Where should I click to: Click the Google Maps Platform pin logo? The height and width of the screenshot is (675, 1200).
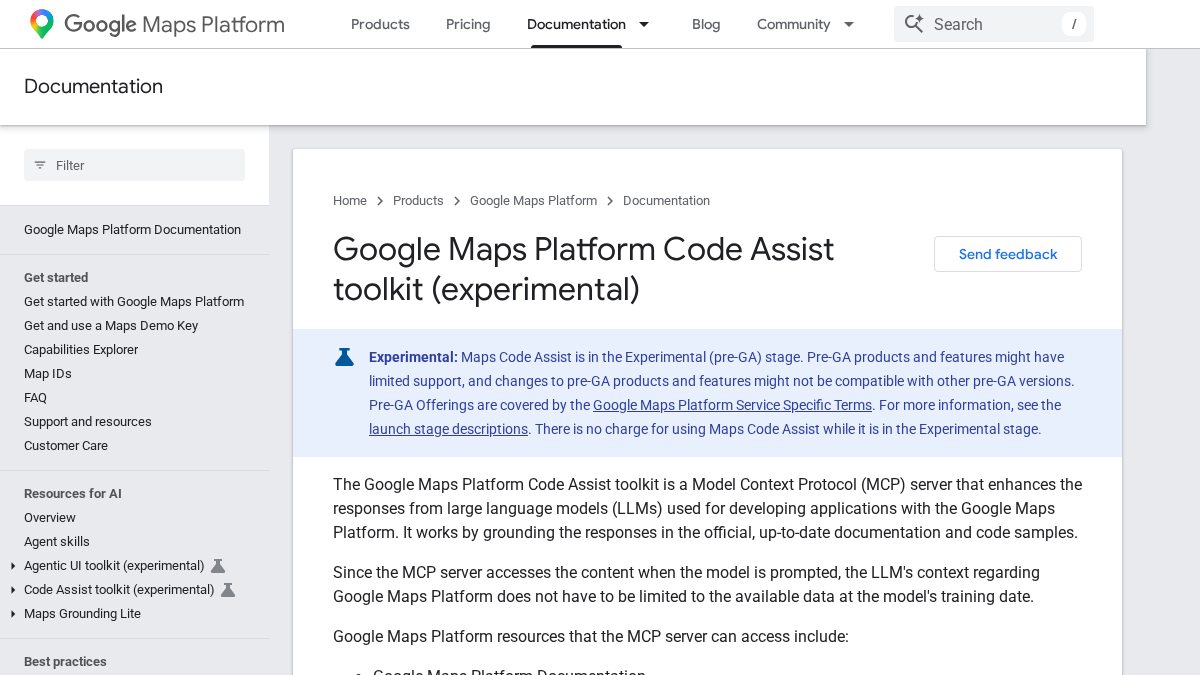pyautogui.click(x=42, y=24)
